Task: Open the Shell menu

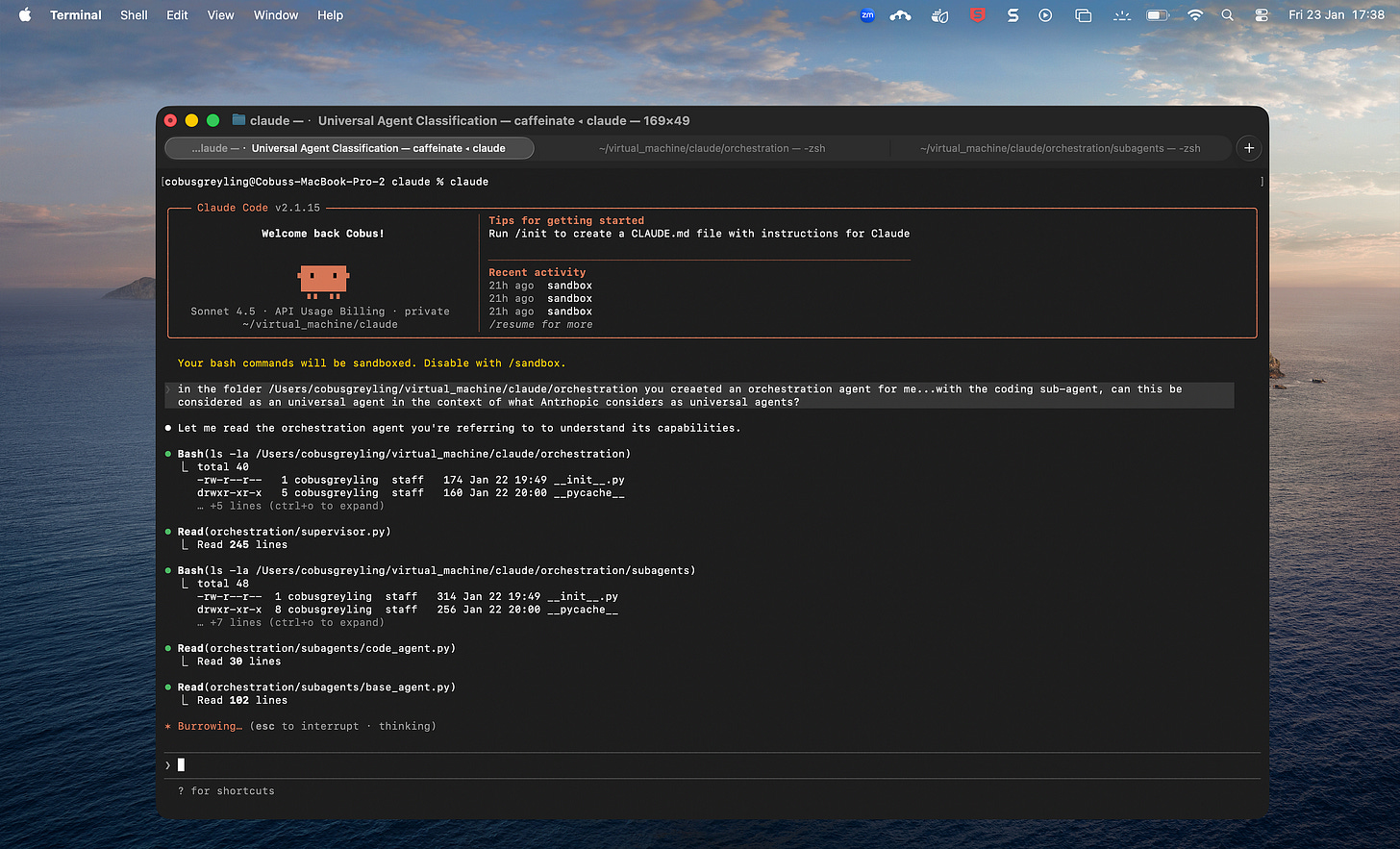Action: coord(134,14)
